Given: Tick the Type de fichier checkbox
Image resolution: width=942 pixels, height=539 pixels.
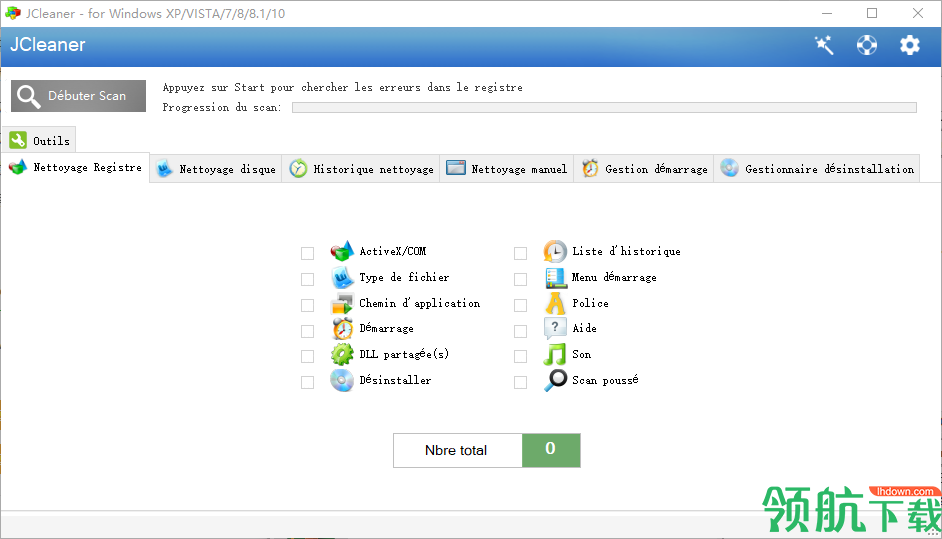Looking at the screenshot, I should click(x=308, y=279).
